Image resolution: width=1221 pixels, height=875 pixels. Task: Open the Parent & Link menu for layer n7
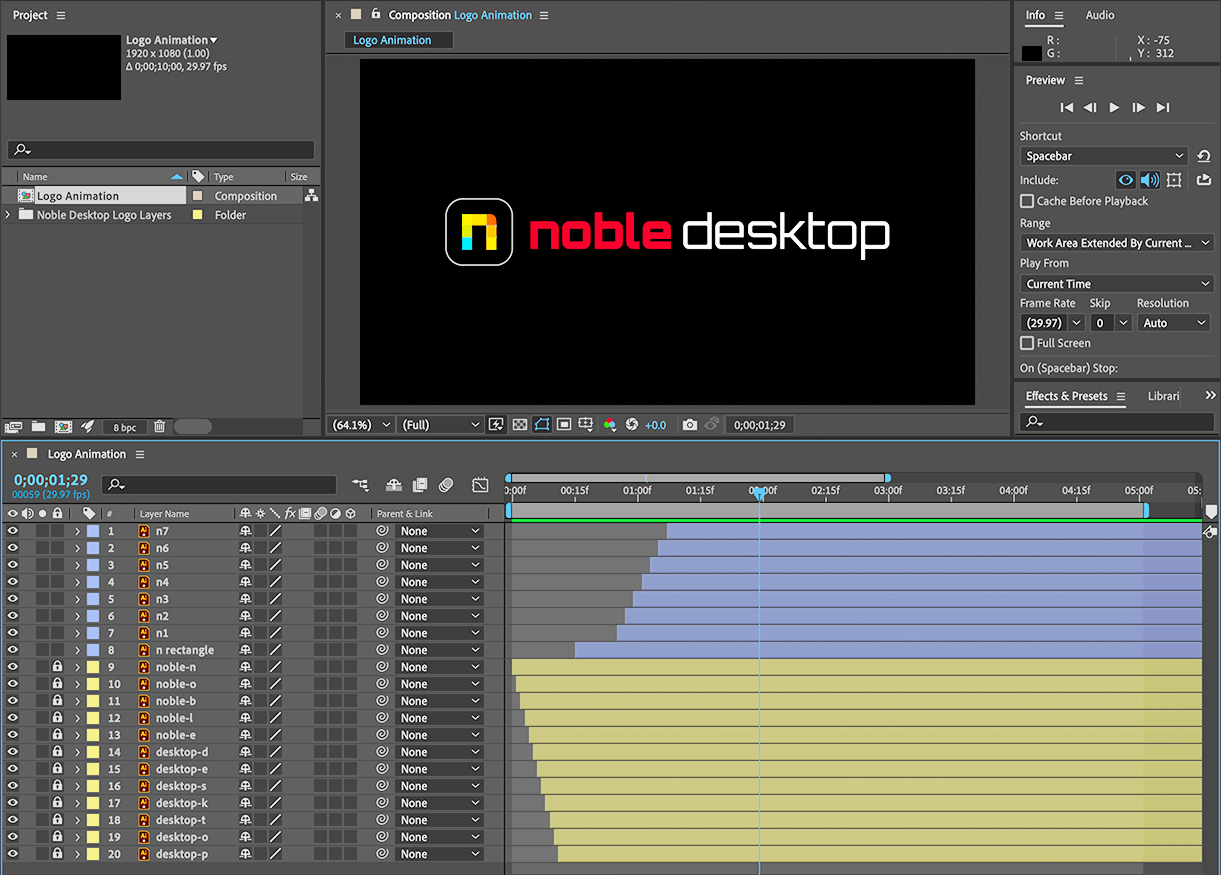439,531
